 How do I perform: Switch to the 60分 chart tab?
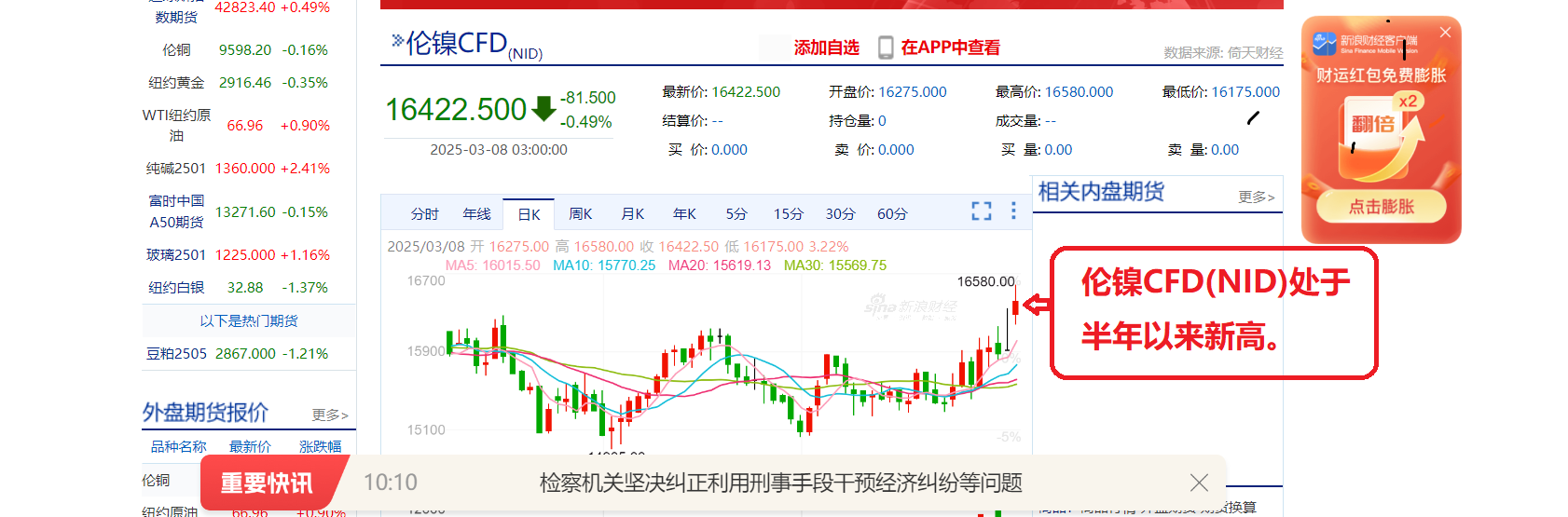[x=892, y=214]
